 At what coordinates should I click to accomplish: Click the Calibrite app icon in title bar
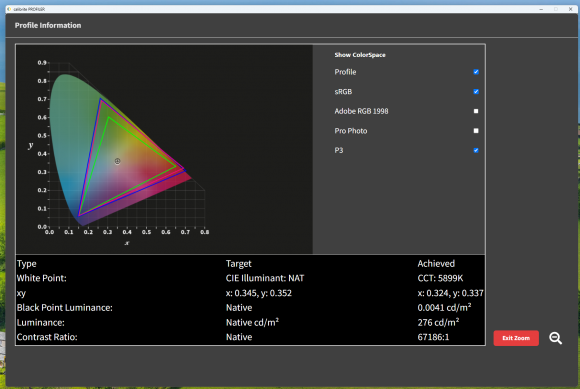click(x=9, y=9)
